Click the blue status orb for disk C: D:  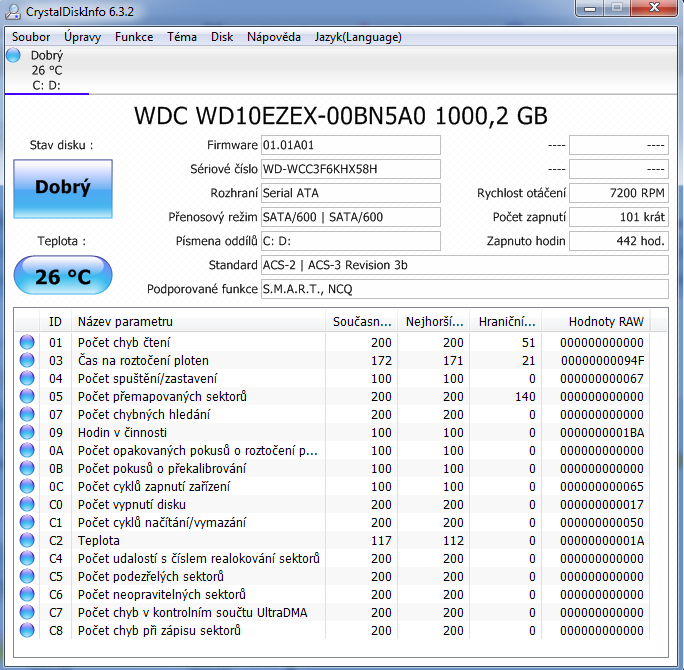point(13,55)
